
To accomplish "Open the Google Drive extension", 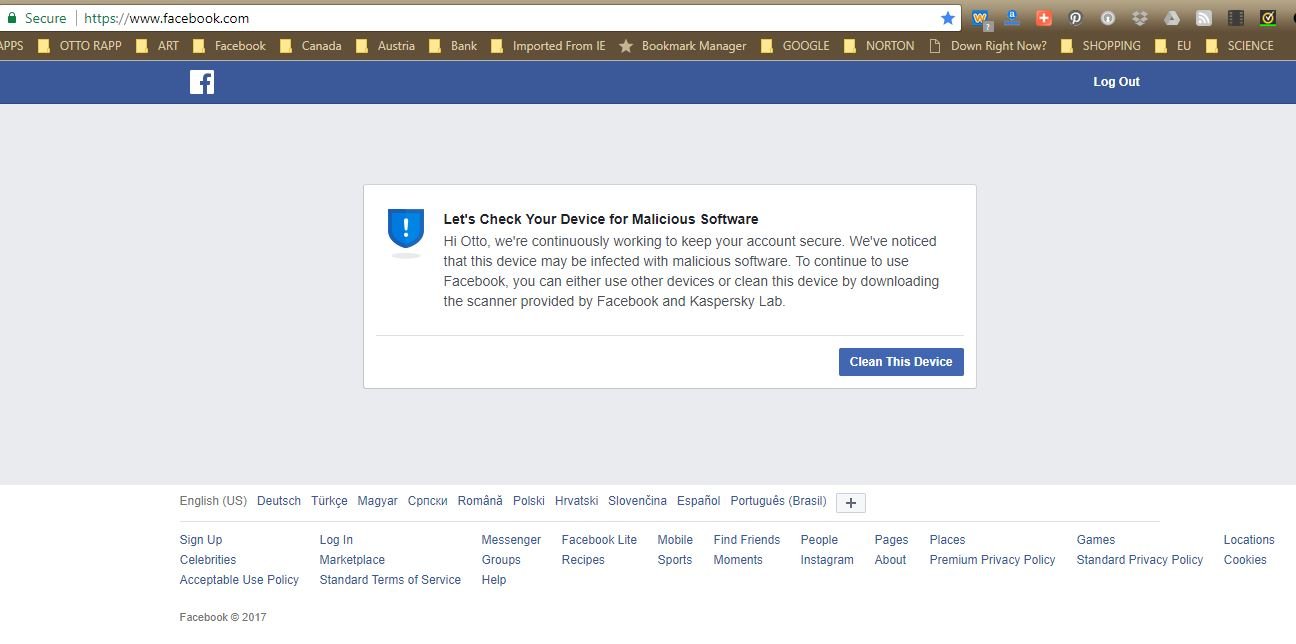I will pyautogui.click(x=1172, y=18).
